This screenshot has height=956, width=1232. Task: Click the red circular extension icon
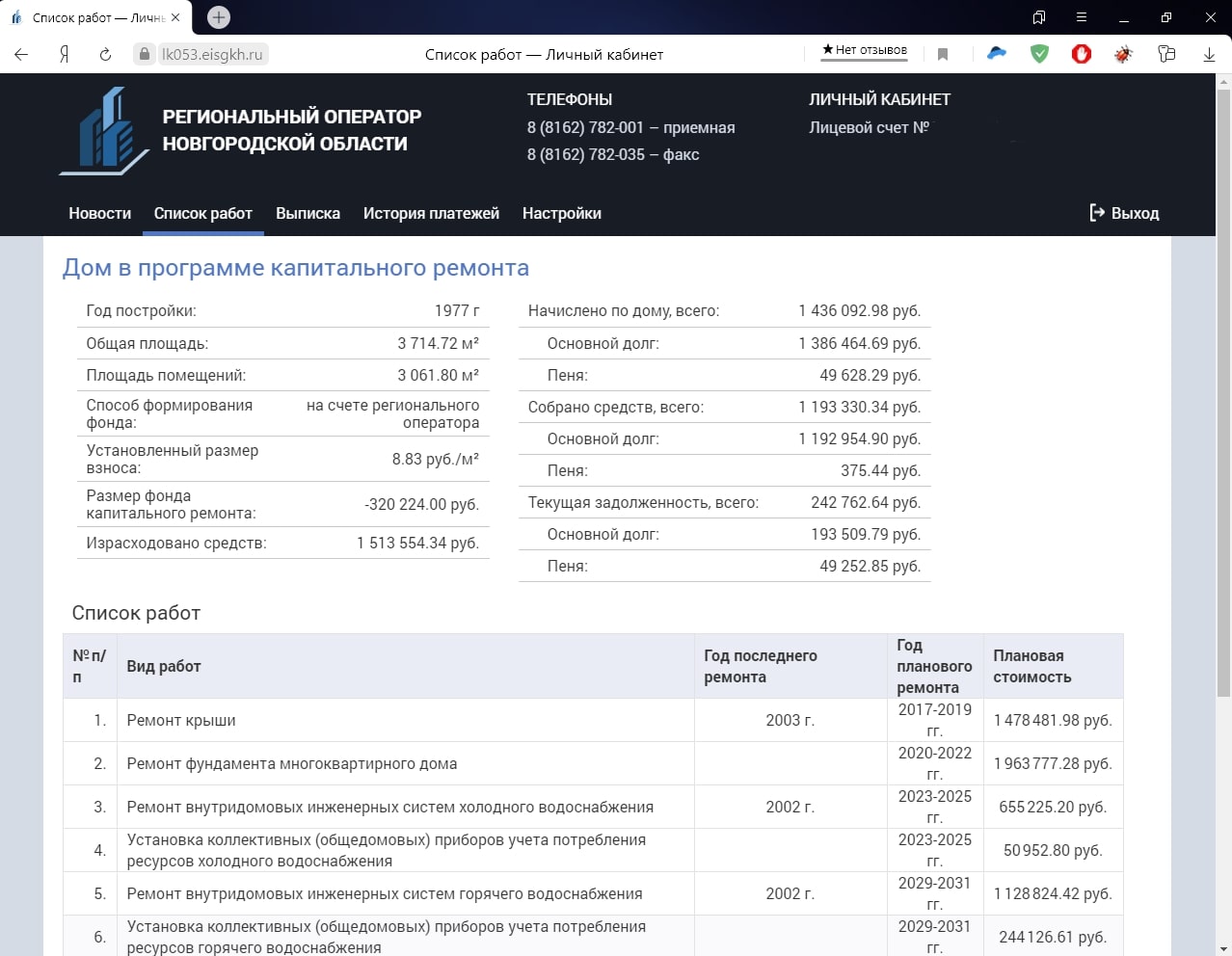pyautogui.click(x=1082, y=54)
